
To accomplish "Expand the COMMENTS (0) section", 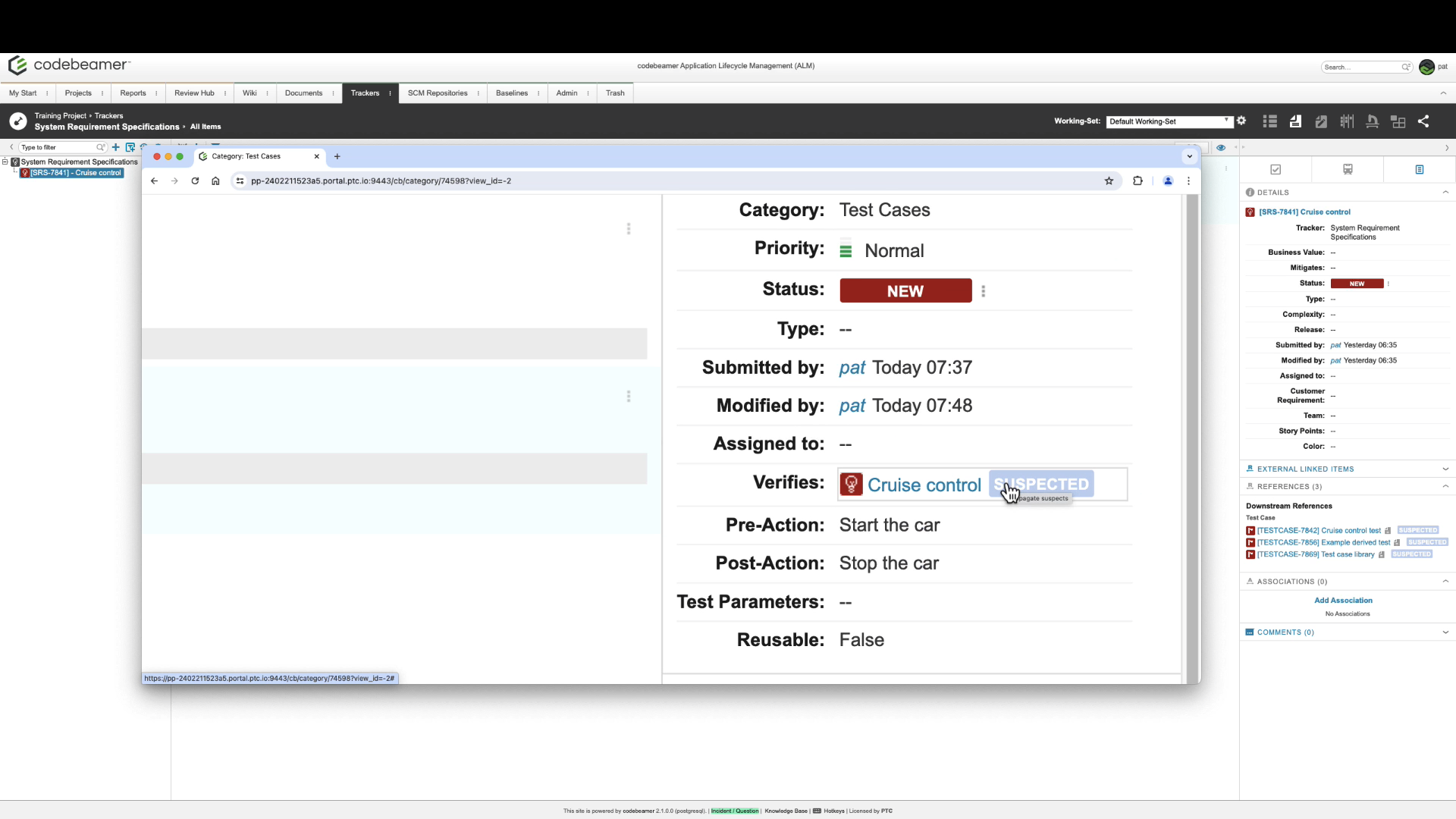I will click(1445, 632).
